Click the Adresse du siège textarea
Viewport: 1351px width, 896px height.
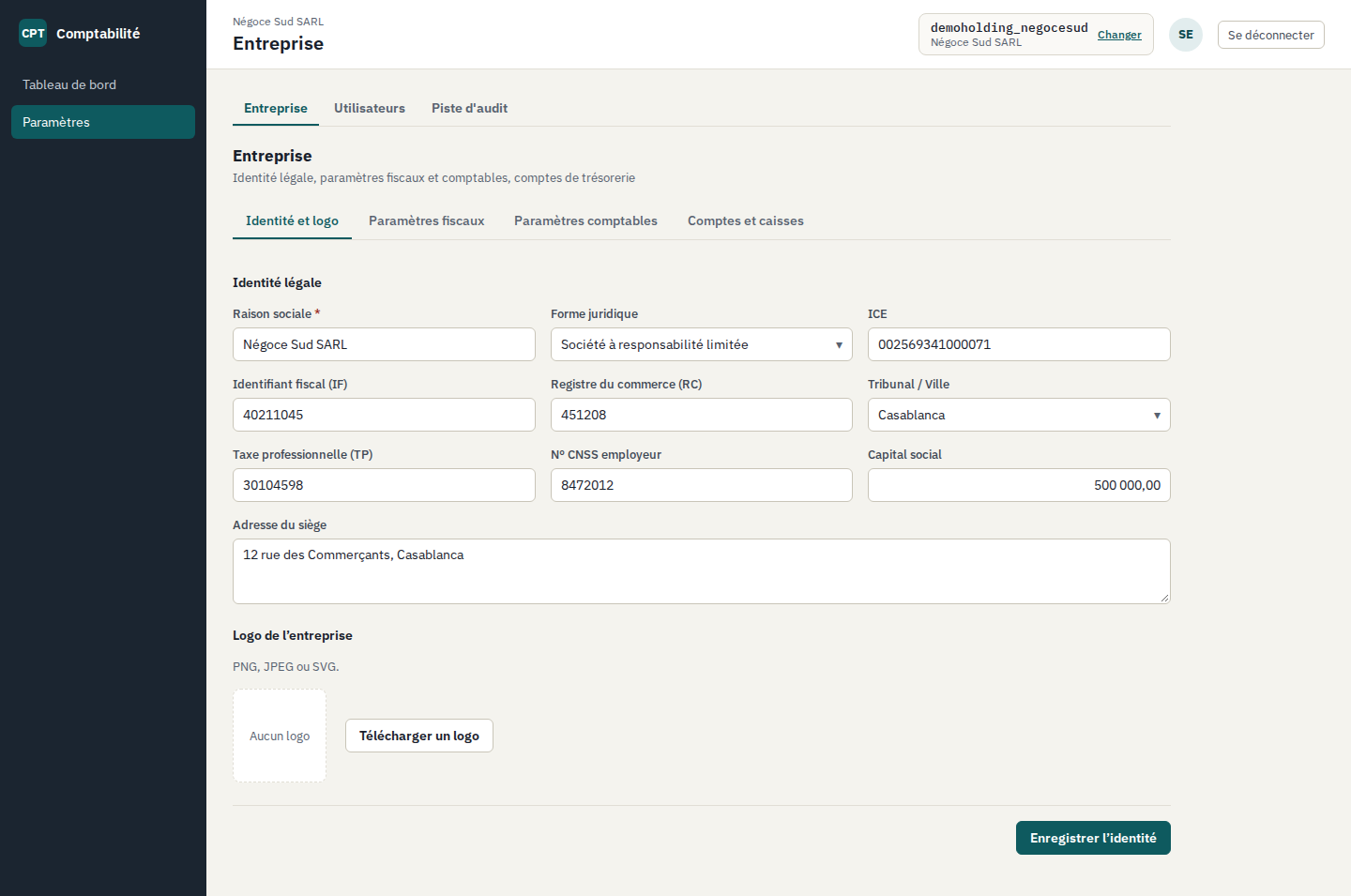702,571
